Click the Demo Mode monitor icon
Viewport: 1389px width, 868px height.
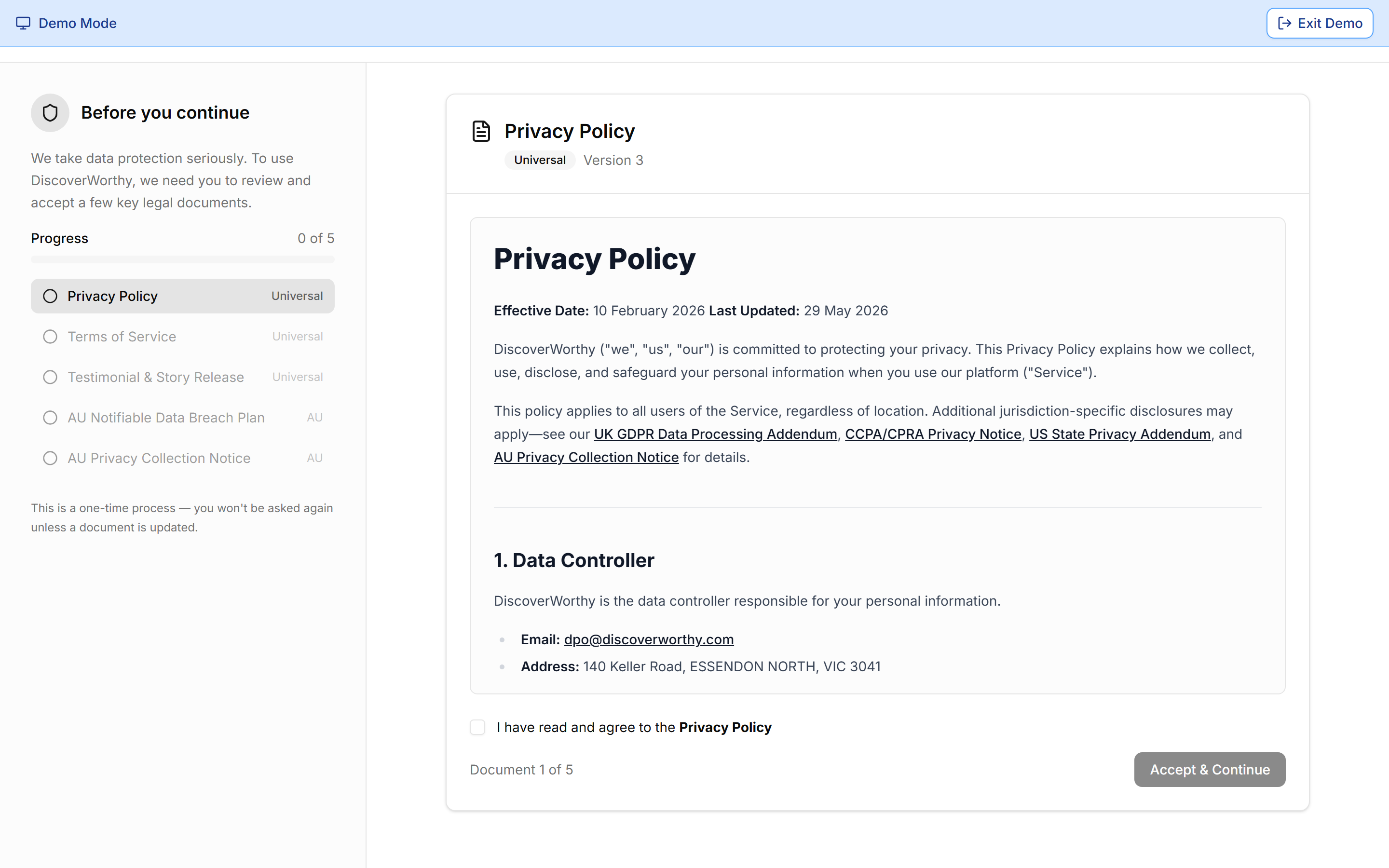pos(23,23)
